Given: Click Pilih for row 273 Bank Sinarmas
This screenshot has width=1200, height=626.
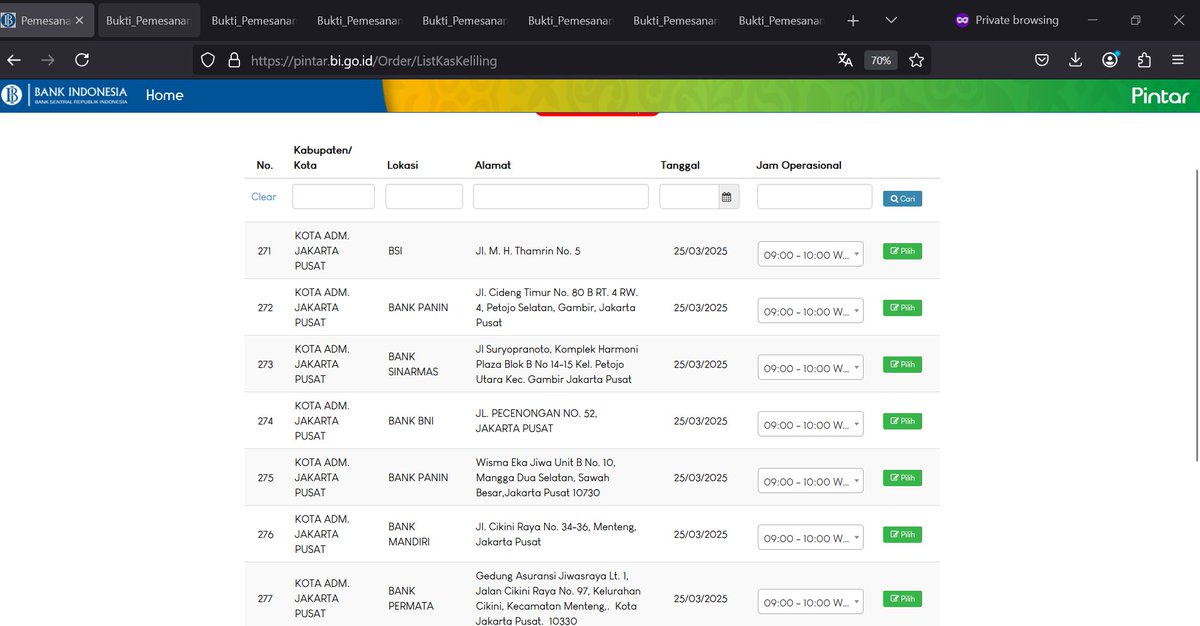Looking at the screenshot, I should pos(902,364).
